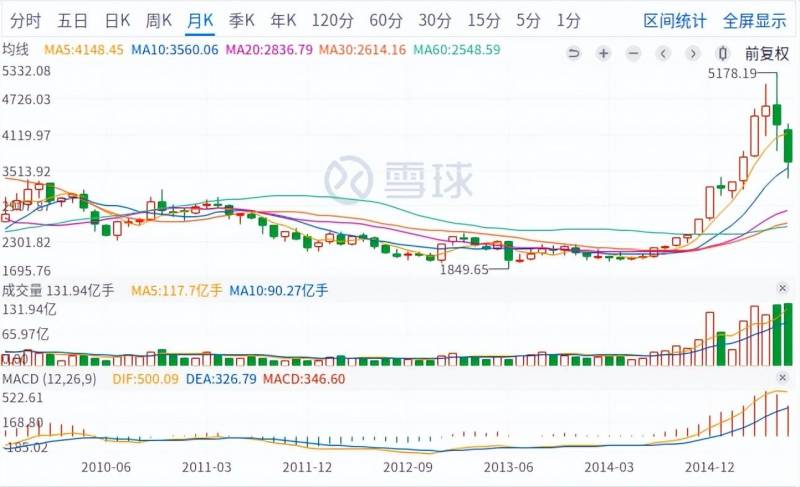Move chart right with the arrow icon

click(693, 54)
